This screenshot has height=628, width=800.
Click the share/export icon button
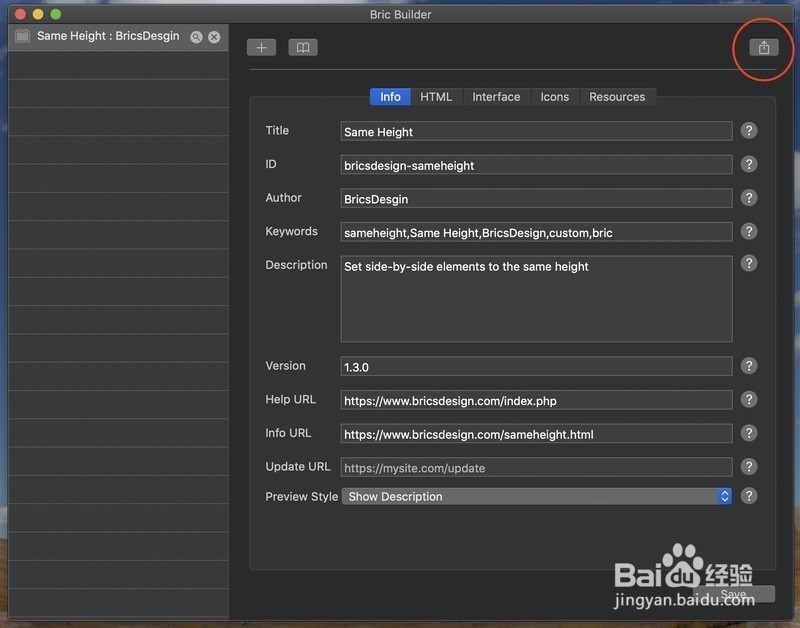coord(764,47)
